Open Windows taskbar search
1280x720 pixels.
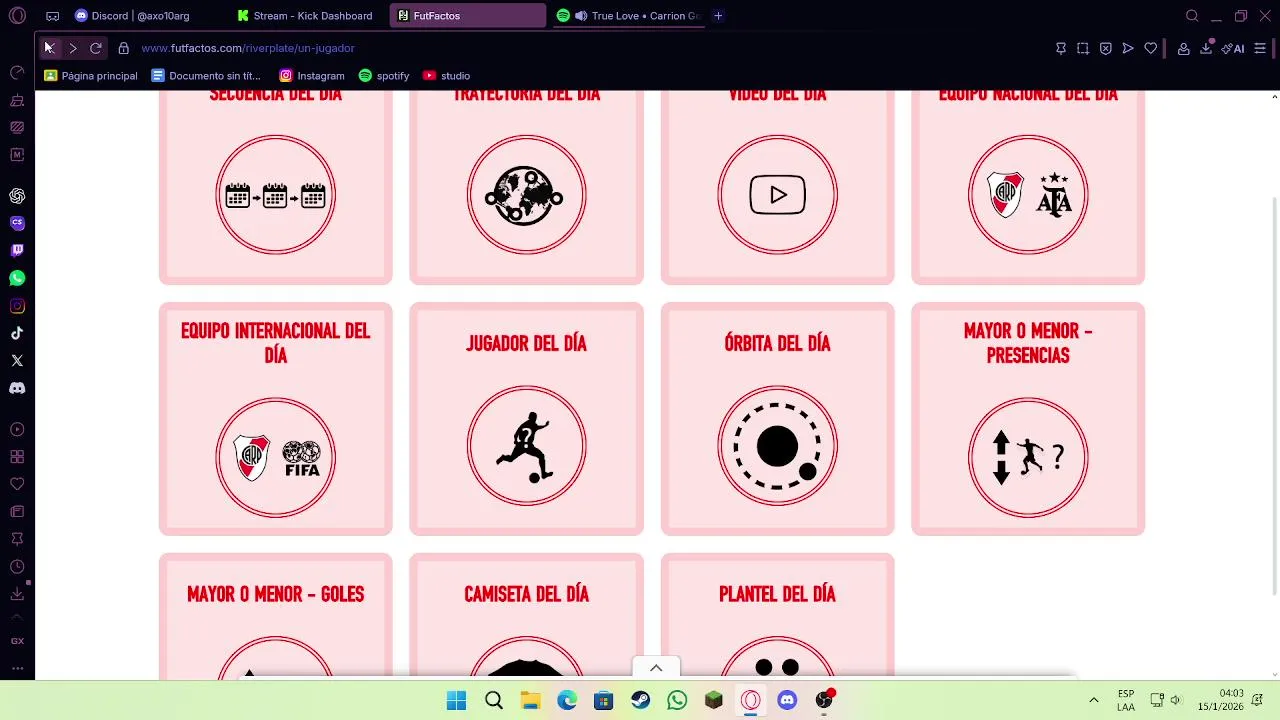point(494,700)
